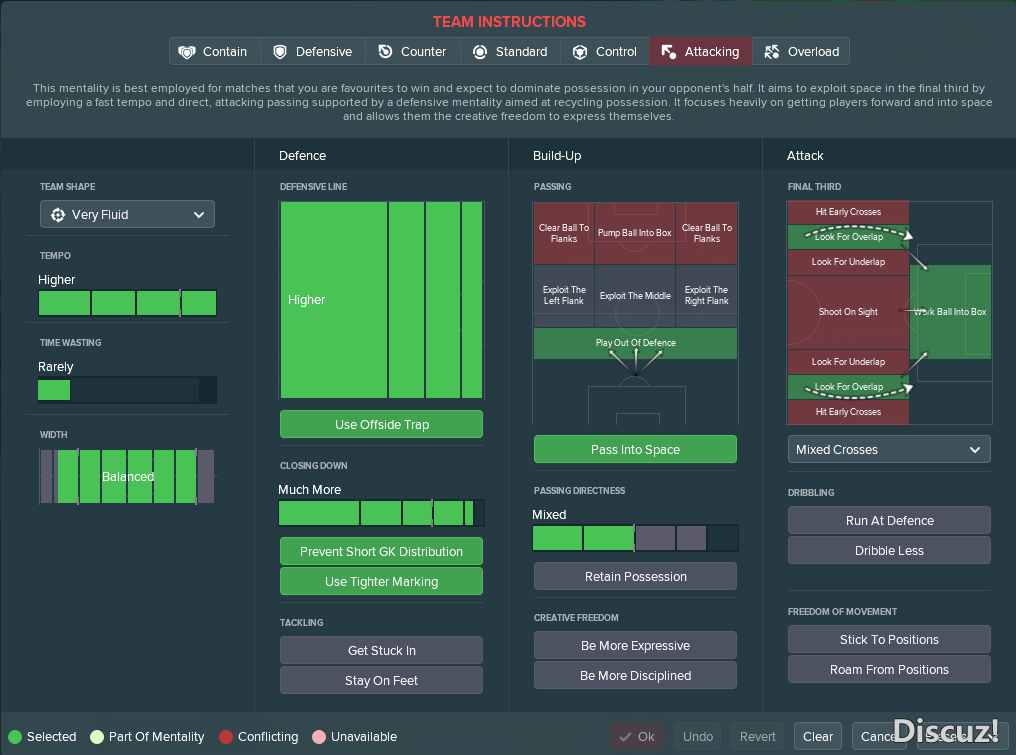
Task: Select the top Hit Early Crosses zone
Action: tap(848, 212)
